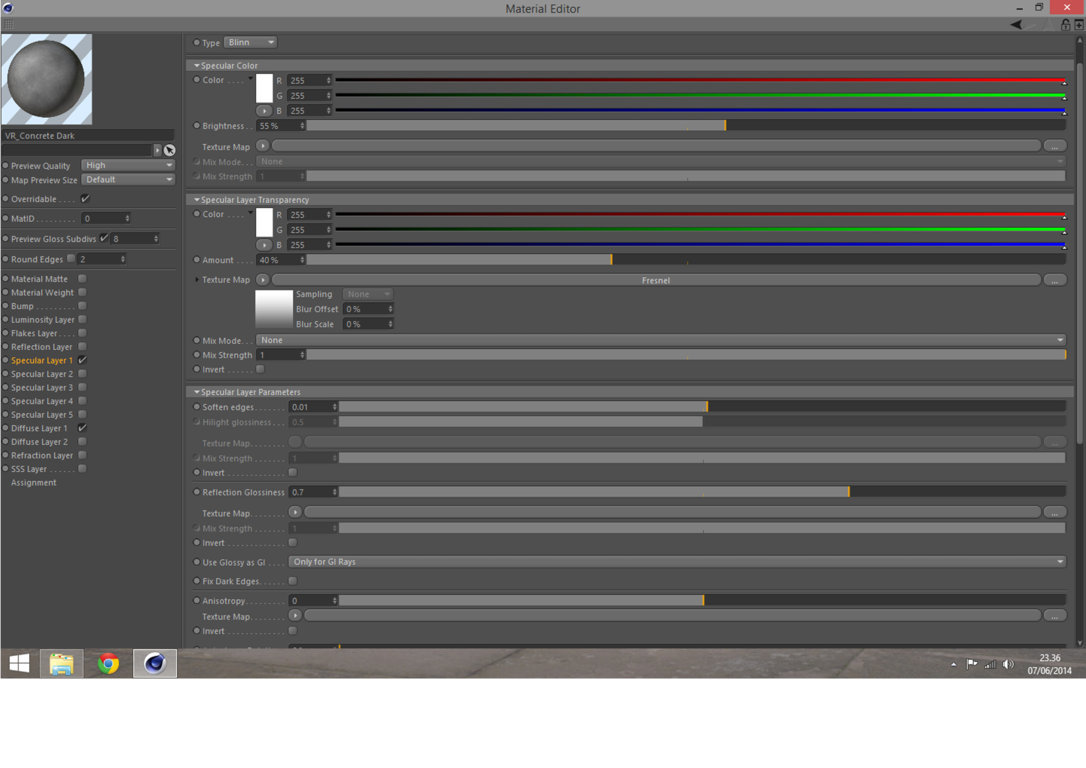1086x768 pixels.
Task: Click the Anisotropy Texture Map browse (...) button
Action: point(1054,616)
